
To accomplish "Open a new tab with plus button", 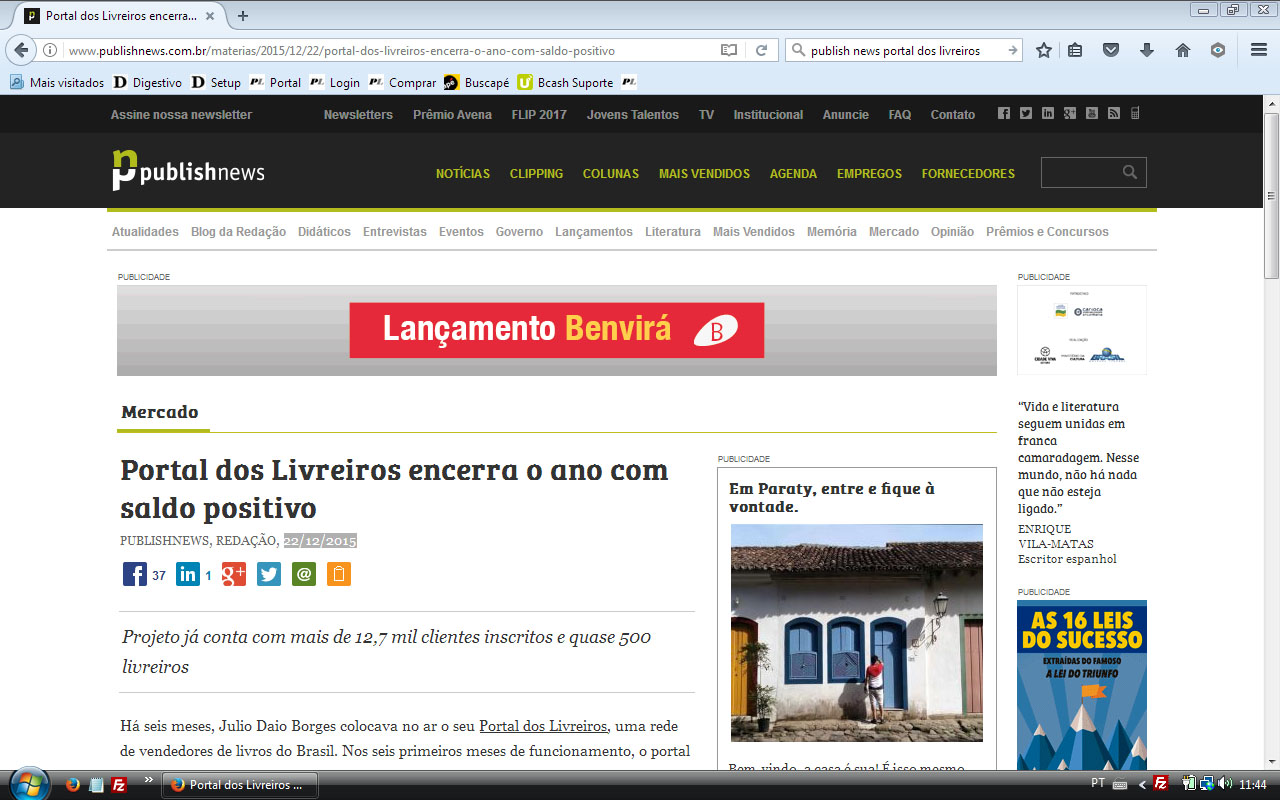I will coord(243,16).
